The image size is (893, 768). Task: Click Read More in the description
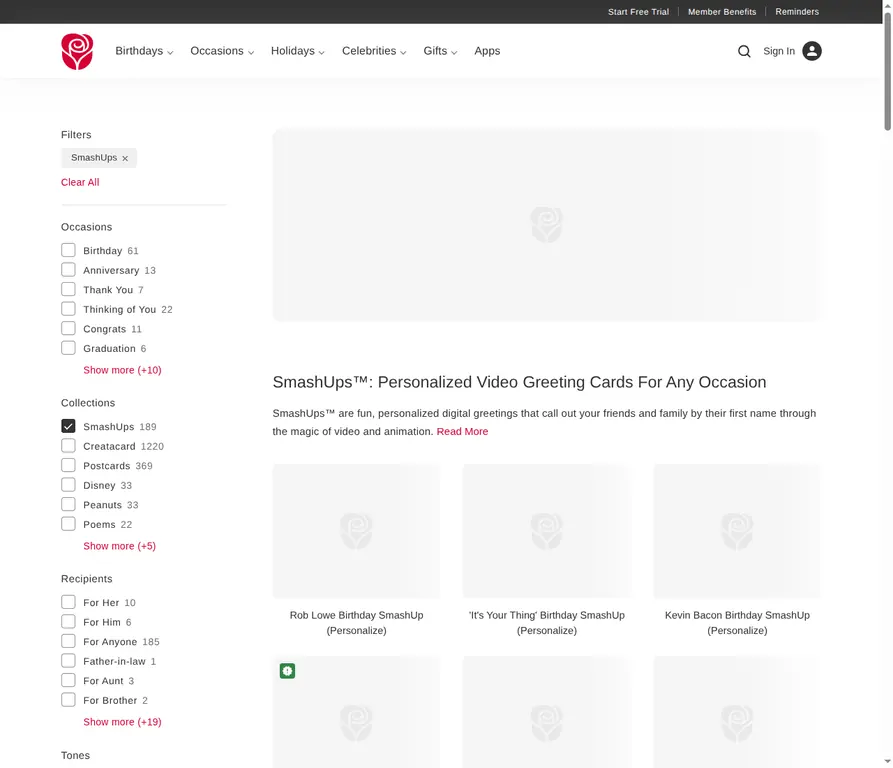(x=462, y=432)
